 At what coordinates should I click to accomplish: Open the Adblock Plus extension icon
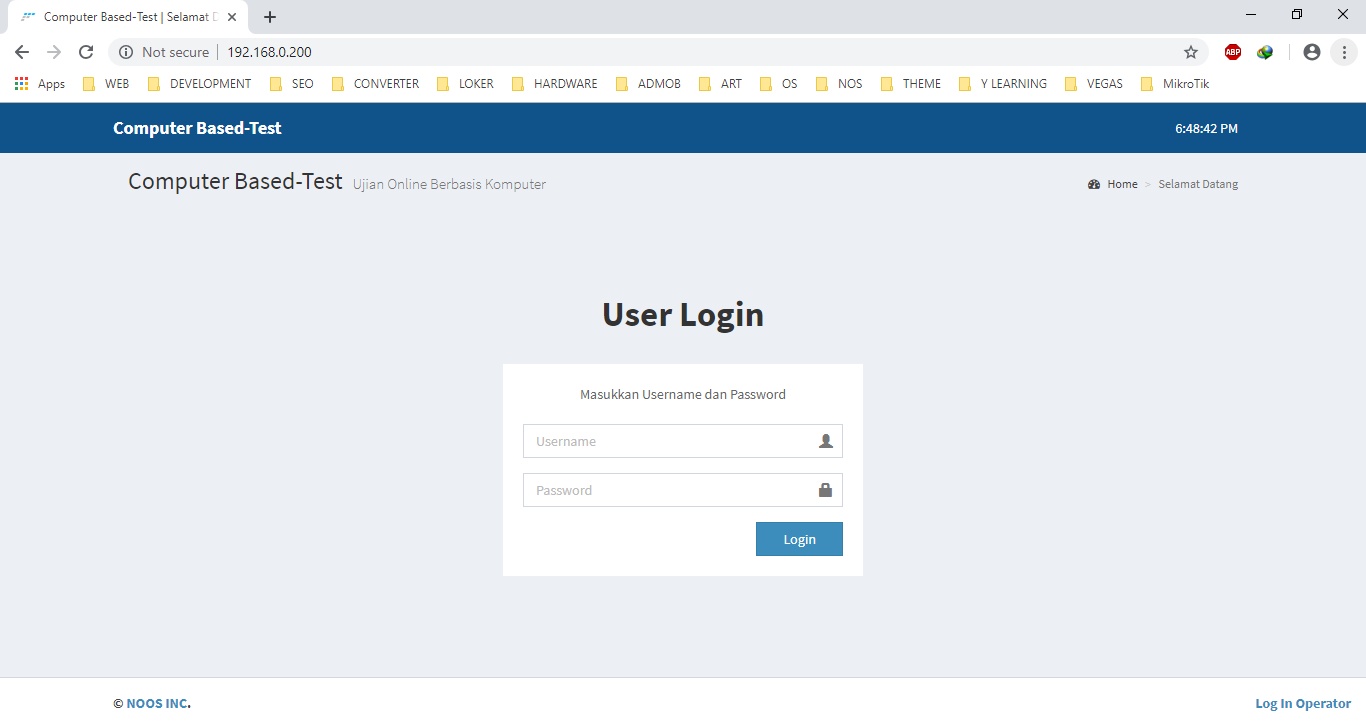click(1232, 52)
